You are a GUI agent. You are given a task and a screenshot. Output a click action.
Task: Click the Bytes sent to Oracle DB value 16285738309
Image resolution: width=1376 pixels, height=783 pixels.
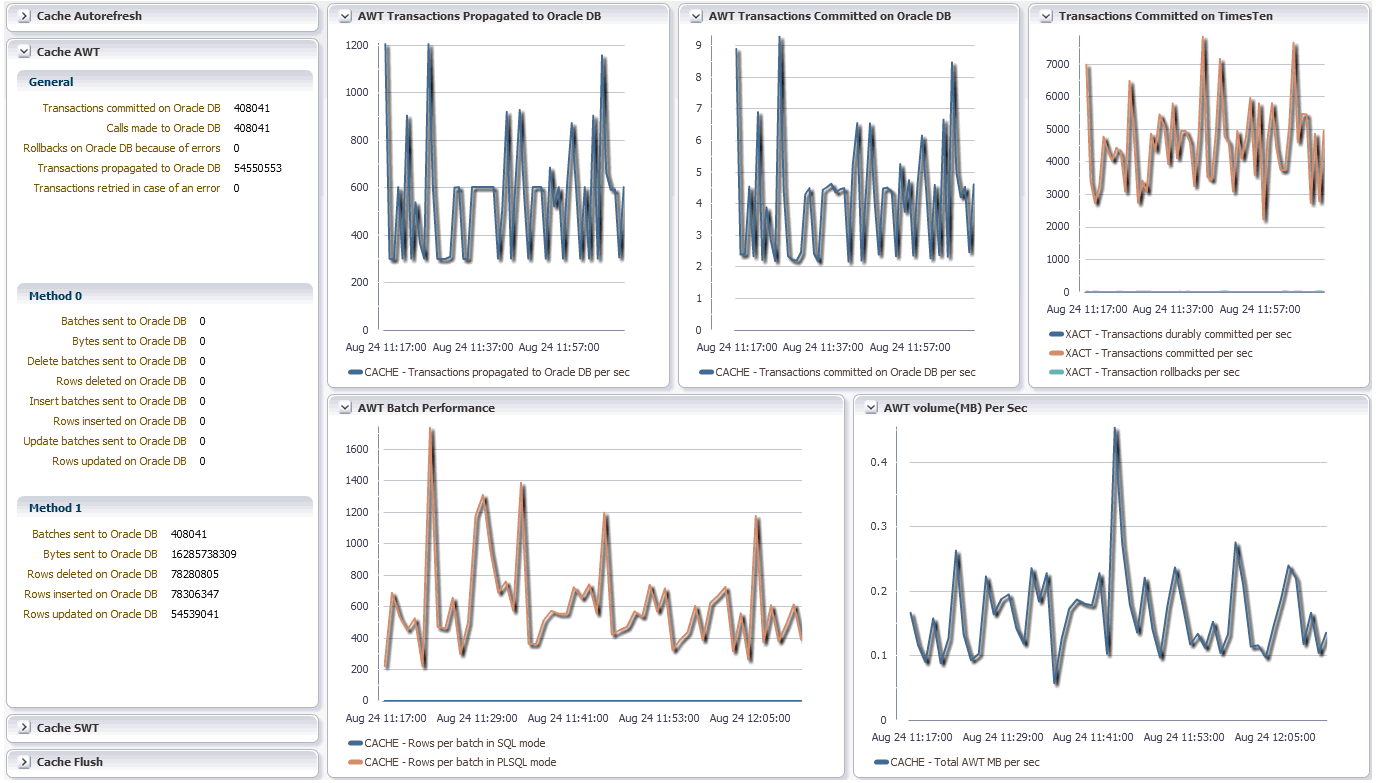[203, 554]
